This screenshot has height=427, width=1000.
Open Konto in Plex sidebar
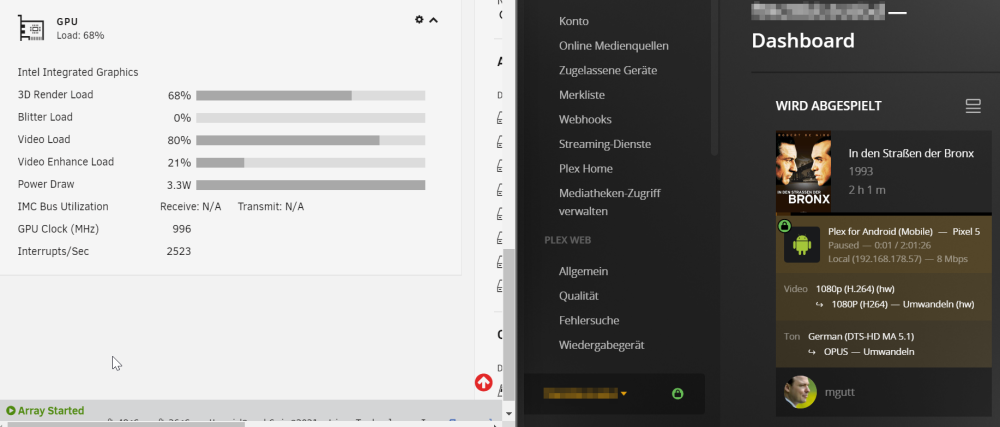[x=573, y=21]
